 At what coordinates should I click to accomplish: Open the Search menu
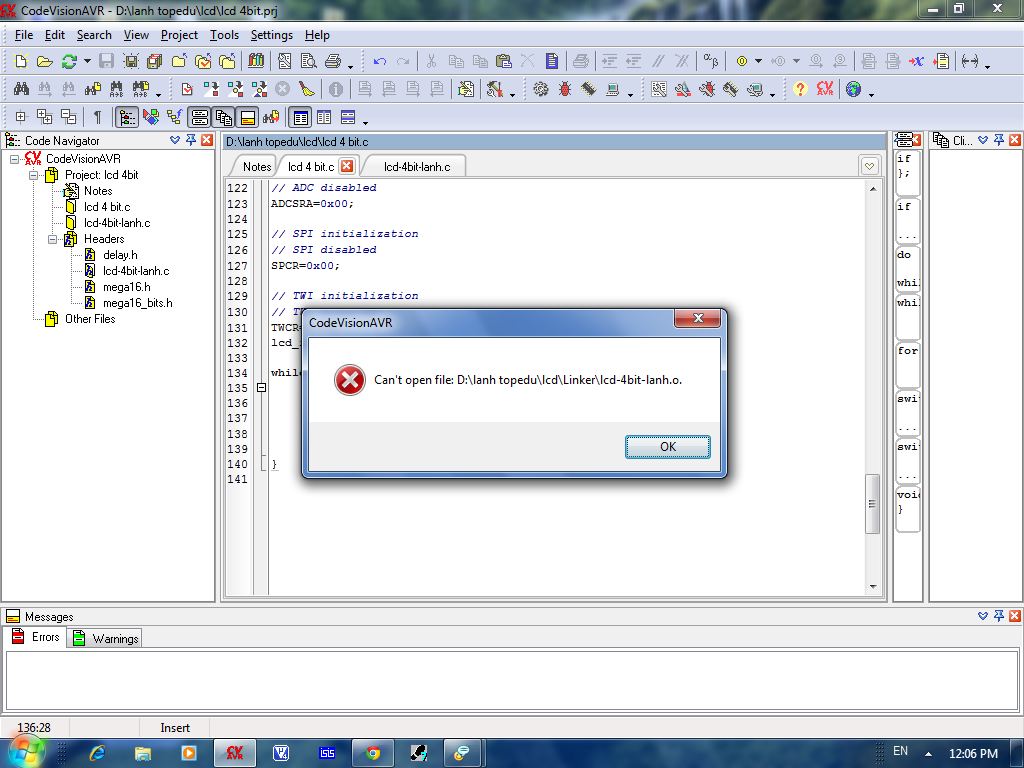(x=94, y=35)
